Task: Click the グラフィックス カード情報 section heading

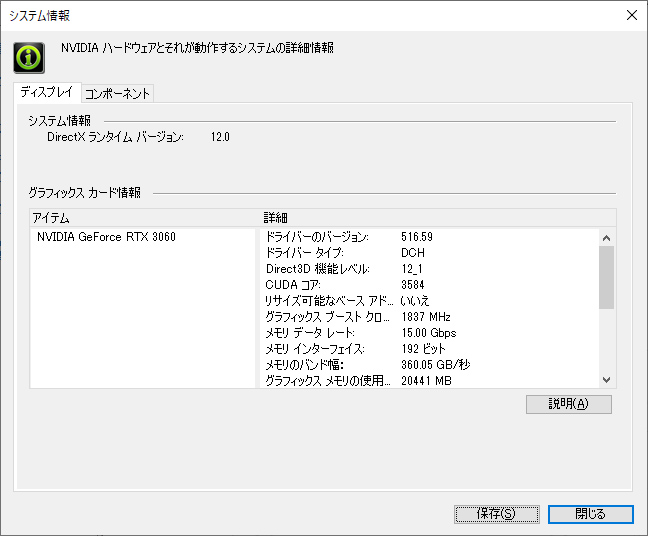Action: (x=85, y=193)
